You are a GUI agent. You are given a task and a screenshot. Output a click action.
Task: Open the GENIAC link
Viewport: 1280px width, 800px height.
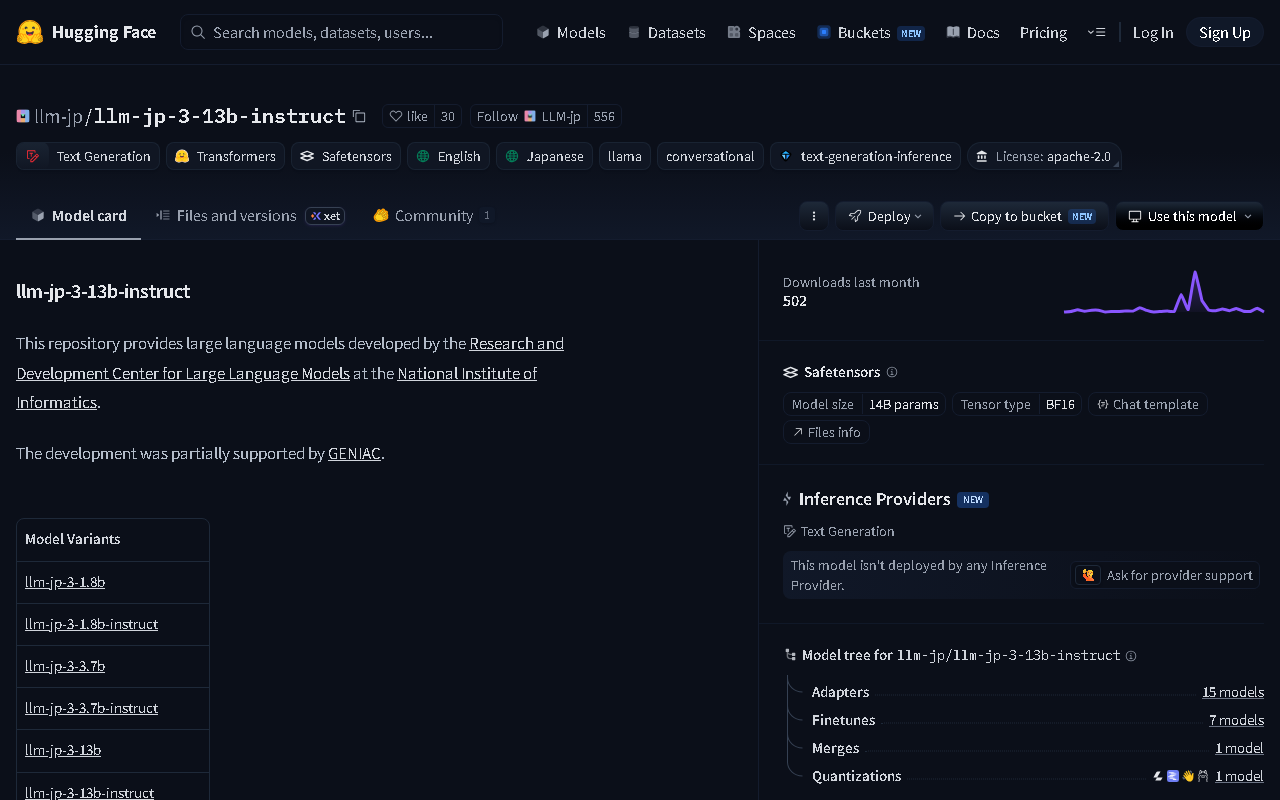354,453
